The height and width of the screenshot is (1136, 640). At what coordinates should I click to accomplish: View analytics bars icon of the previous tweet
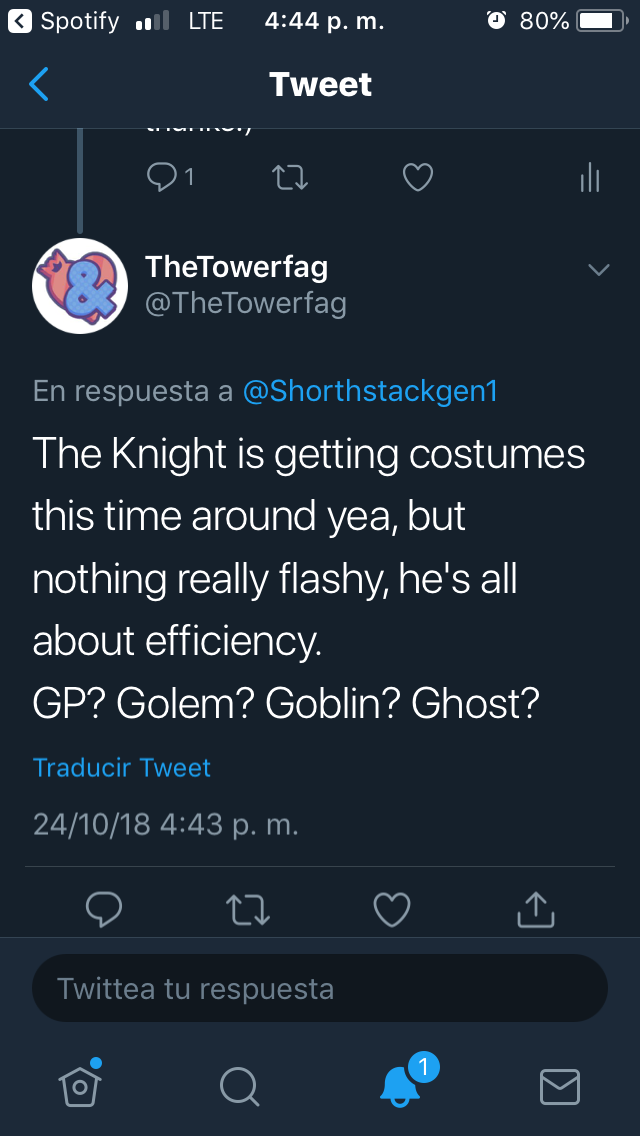tap(590, 178)
